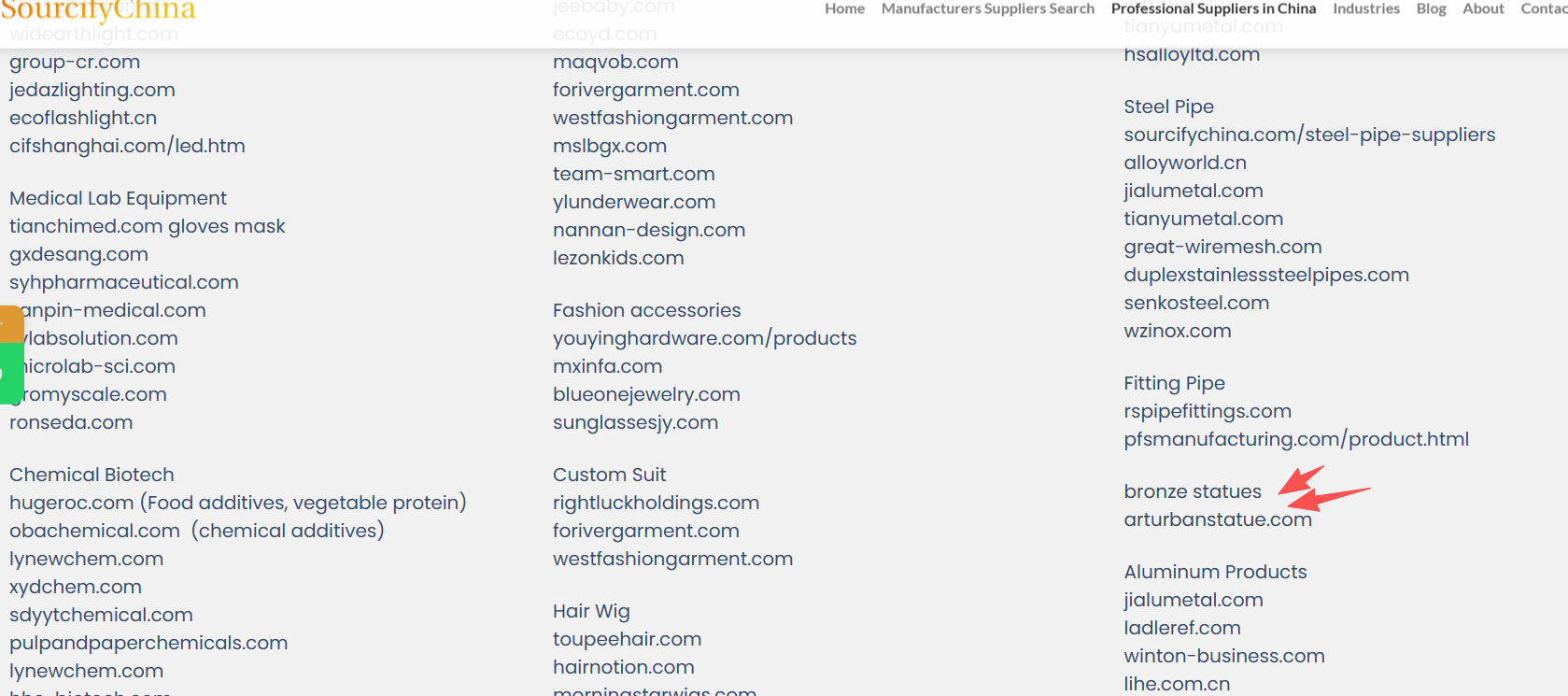This screenshot has height=696, width=1568.
Task: Open the Industries menu item
Action: (1366, 8)
